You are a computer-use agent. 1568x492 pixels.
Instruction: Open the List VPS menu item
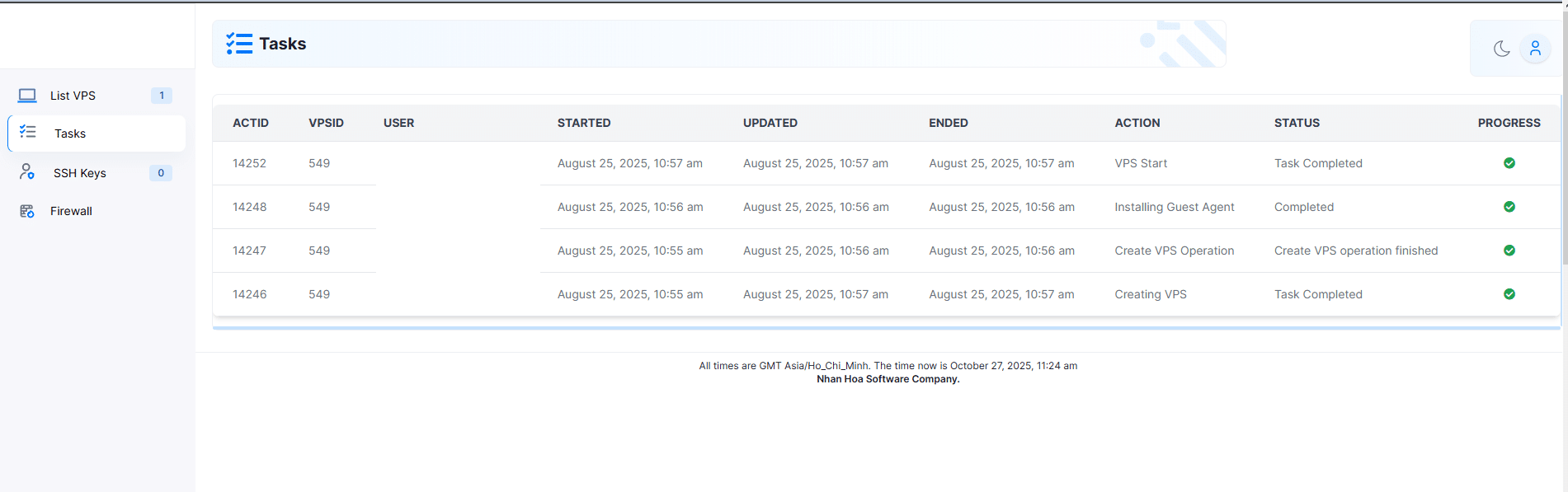click(73, 96)
